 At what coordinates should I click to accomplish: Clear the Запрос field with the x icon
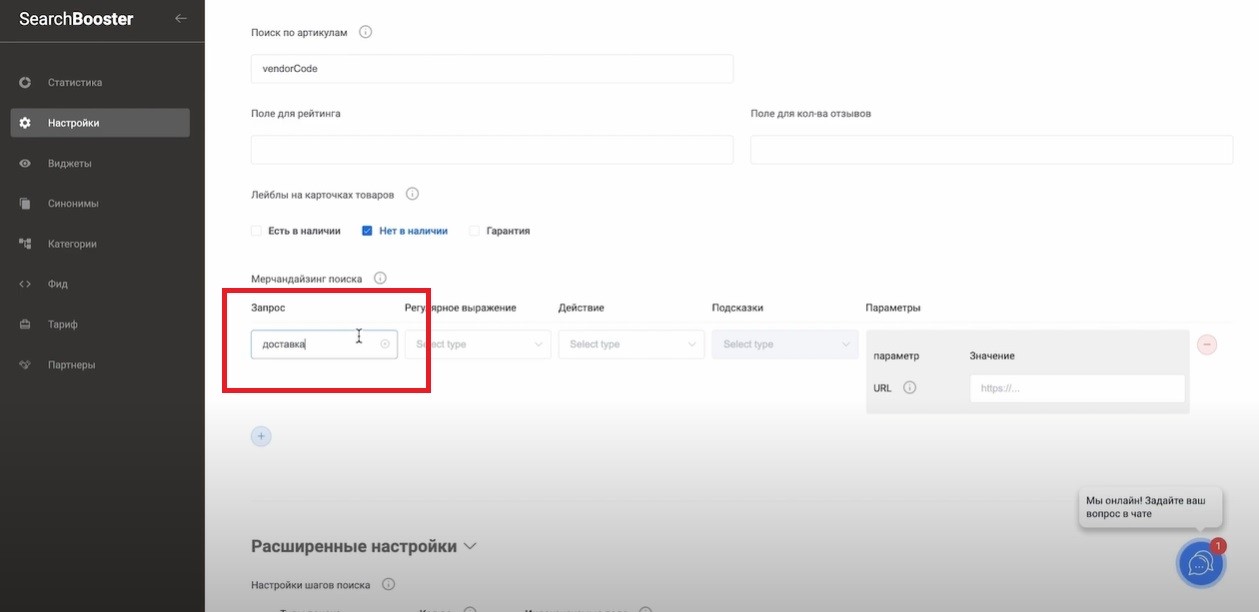(x=385, y=344)
